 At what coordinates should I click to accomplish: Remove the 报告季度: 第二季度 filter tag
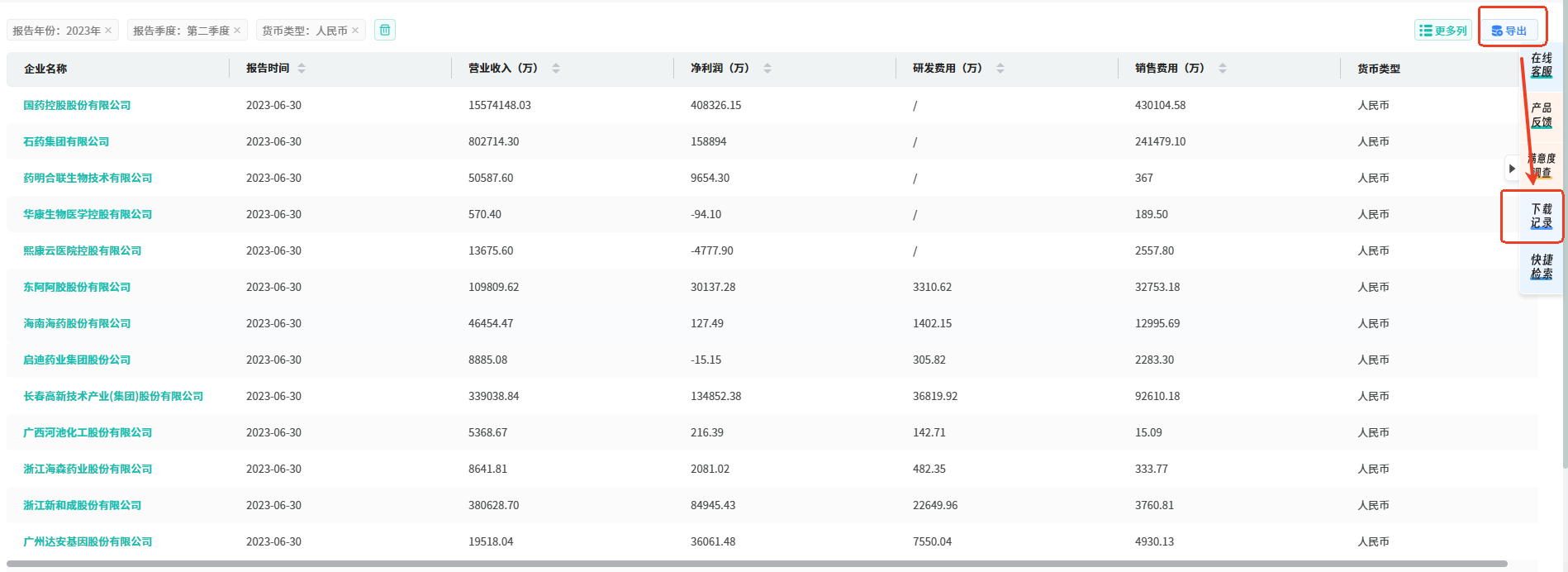click(x=237, y=31)
